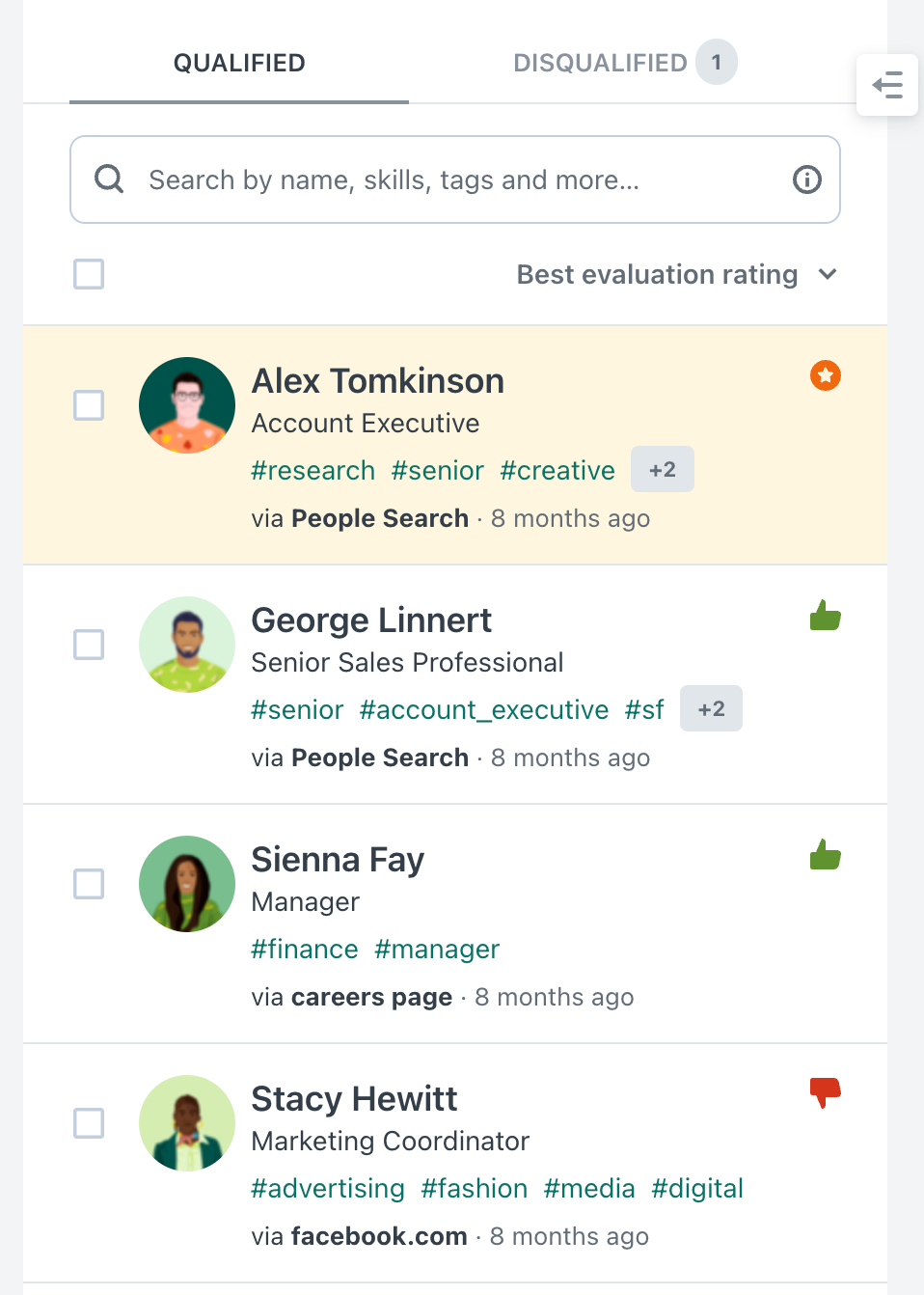Click Alex Tomkinson's star evaluation icon
Viewport: 924px width, 1295px height.
pos(825,375)
